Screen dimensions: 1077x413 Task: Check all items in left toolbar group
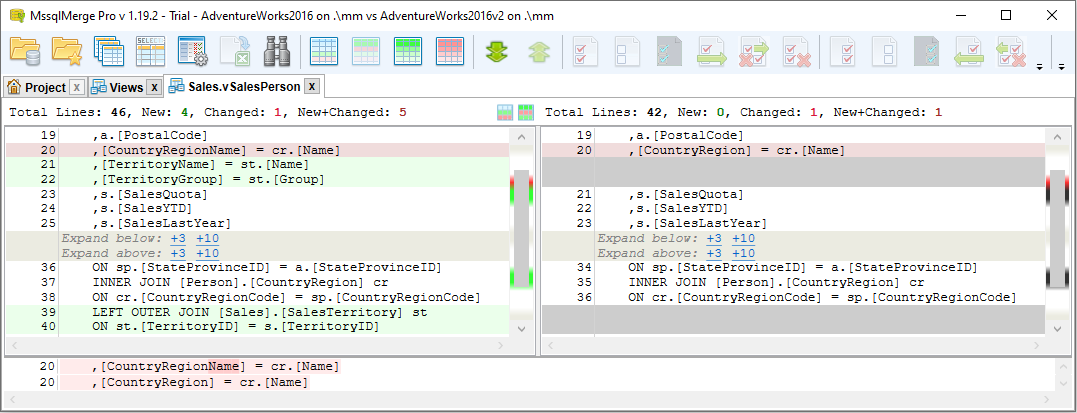pos(586,52)
